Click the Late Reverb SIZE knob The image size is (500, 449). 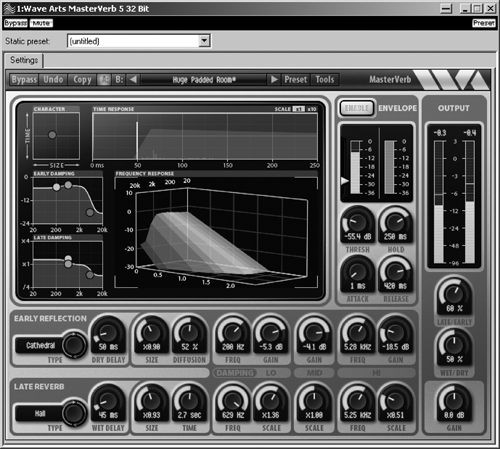[152, 401]
